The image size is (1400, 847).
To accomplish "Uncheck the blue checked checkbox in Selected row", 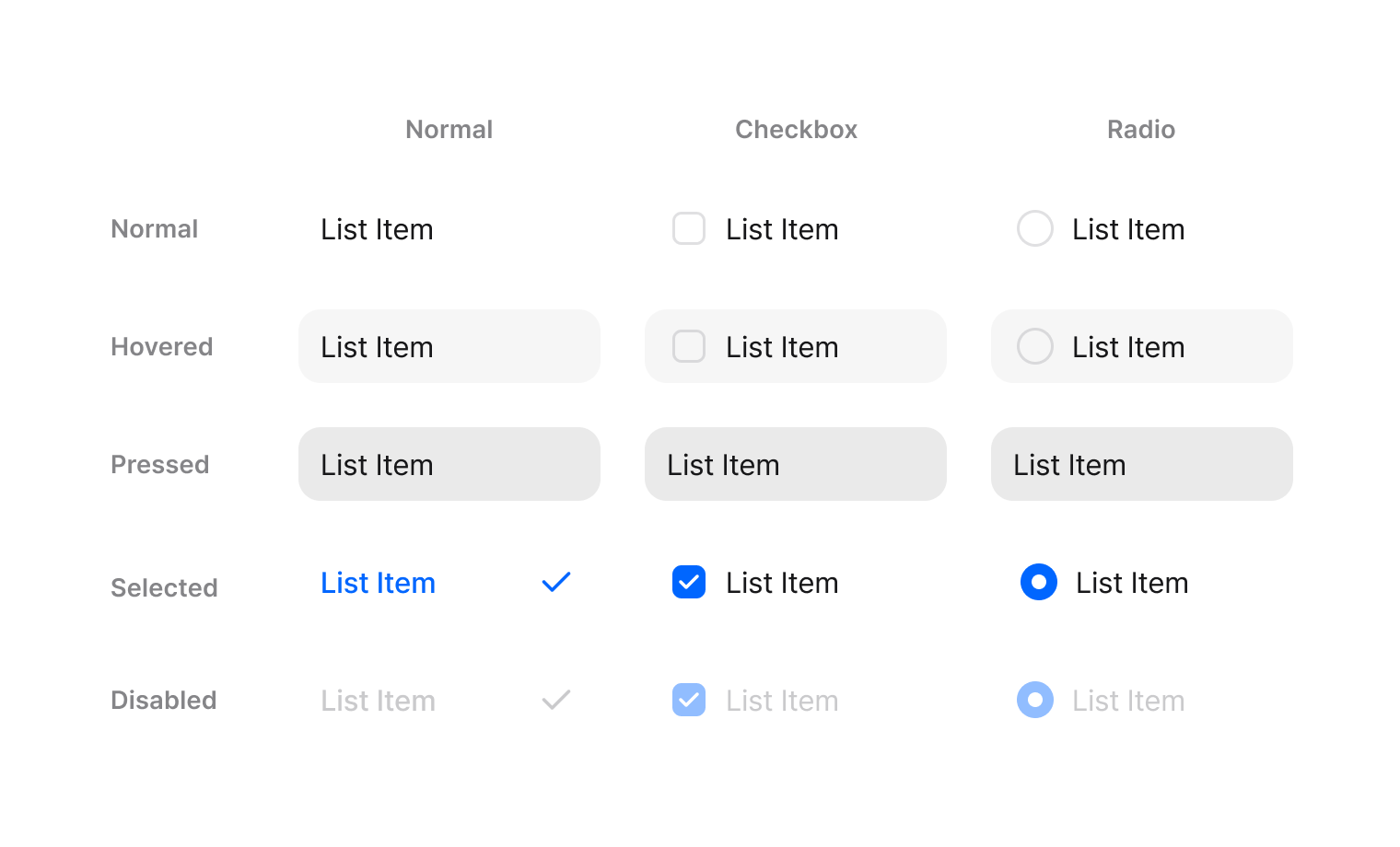I will pos(689,582).
